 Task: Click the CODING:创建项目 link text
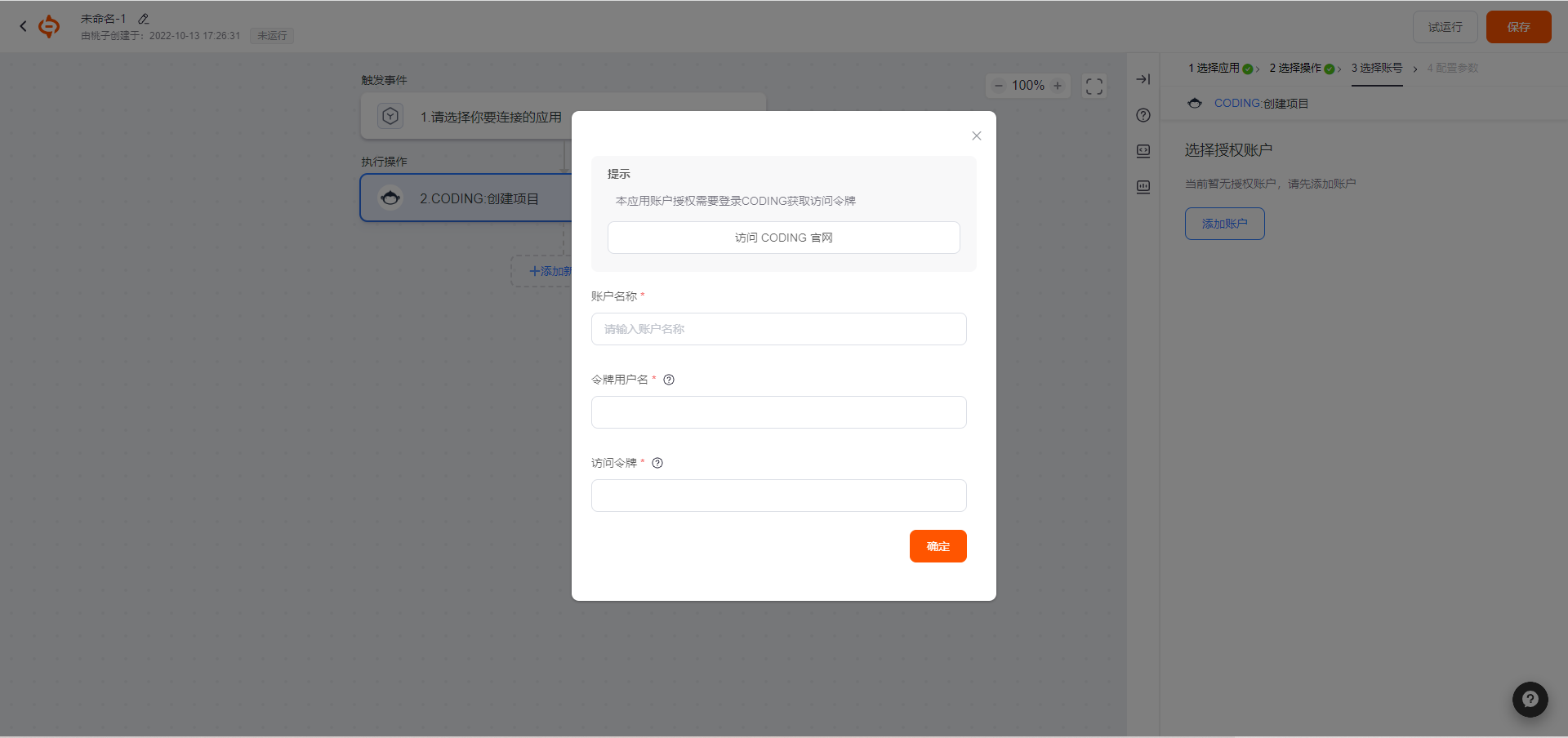pos(1261,104)
